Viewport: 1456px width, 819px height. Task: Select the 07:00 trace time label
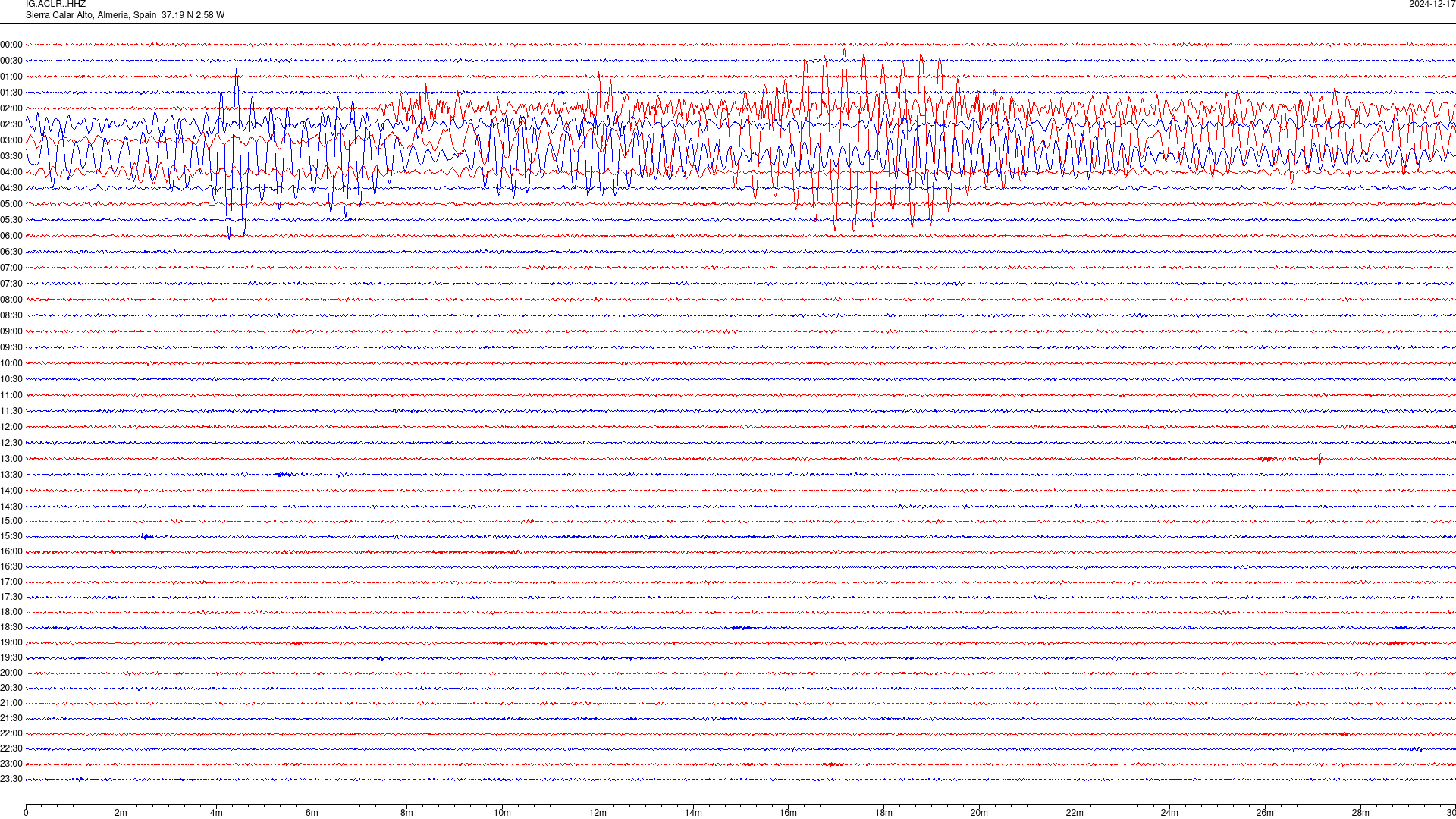click(11, 268)
